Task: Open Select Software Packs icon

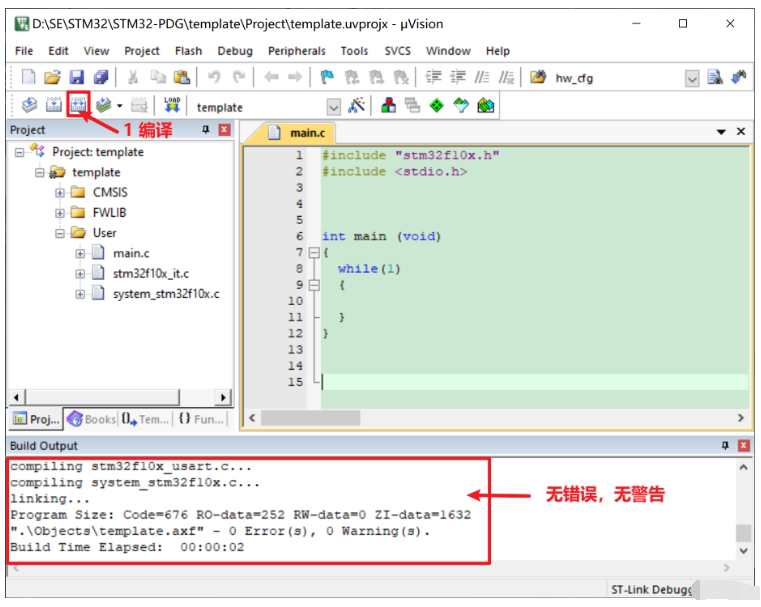Action: [461, 105]
